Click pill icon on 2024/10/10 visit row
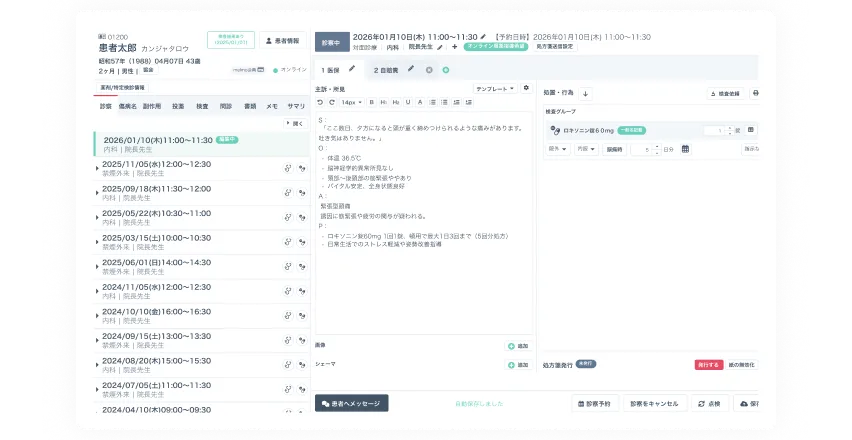Screen dimensions: 852x440 coord(302,316)
